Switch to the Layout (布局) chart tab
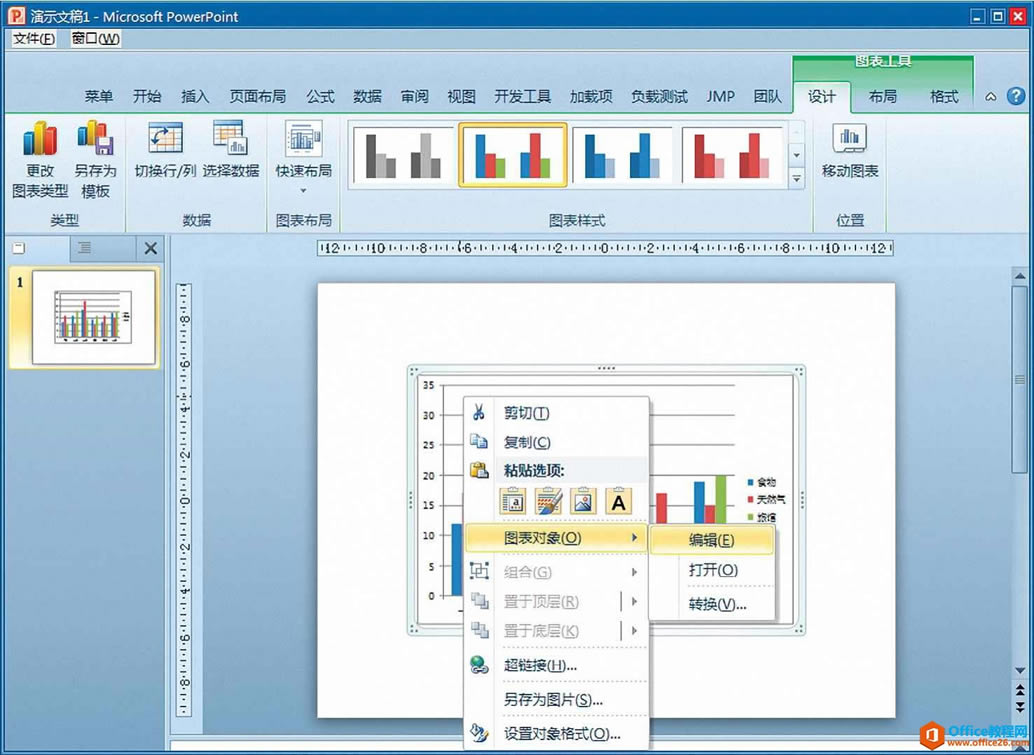 click(x=882, y=96)
